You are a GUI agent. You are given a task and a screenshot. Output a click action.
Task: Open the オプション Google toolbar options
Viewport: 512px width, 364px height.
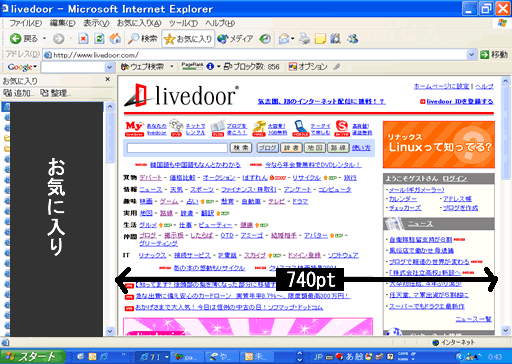(308, 67)
